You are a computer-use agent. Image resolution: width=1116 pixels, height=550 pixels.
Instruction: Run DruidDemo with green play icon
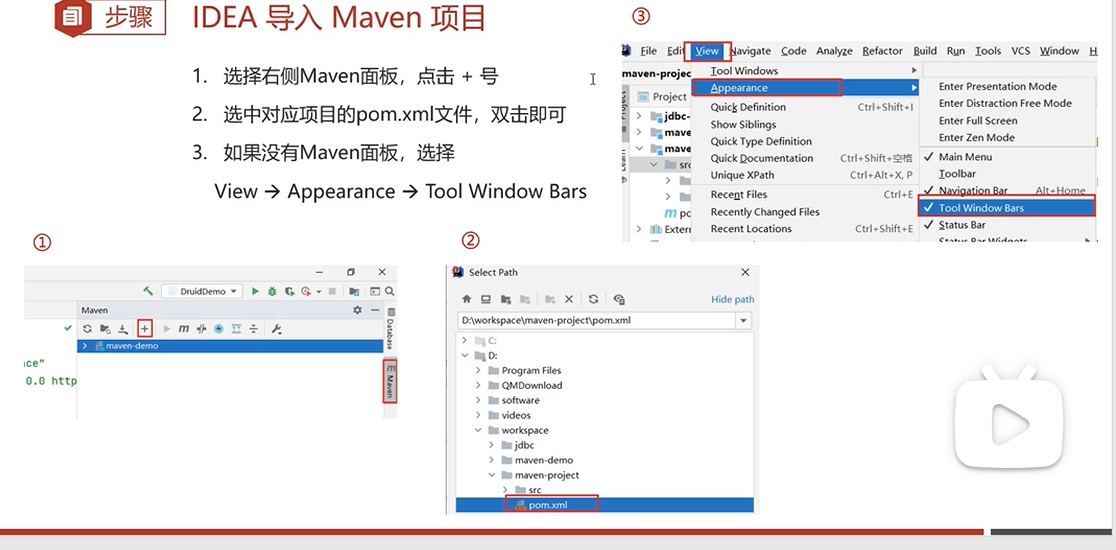point(256,291)
